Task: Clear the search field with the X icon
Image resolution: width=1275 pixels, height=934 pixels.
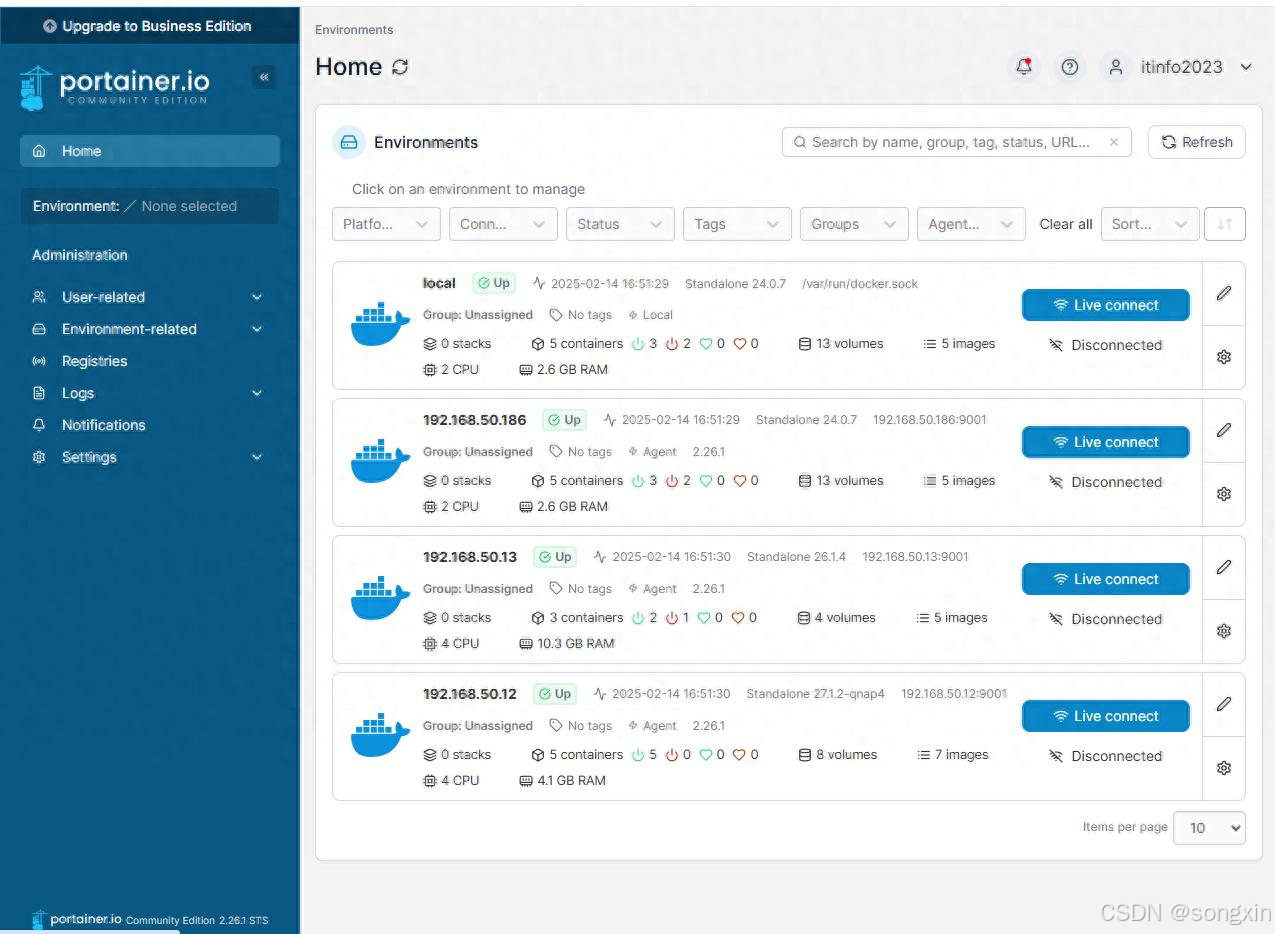Action: (1114, 142)
